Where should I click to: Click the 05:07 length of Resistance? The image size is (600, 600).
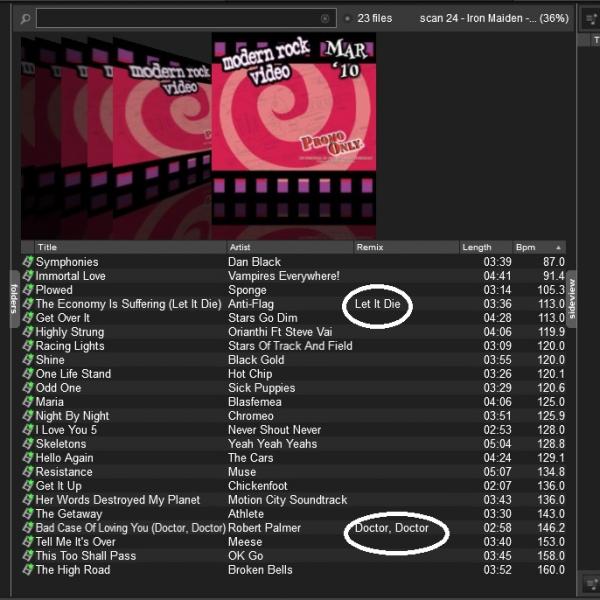[x=497, y=472]
